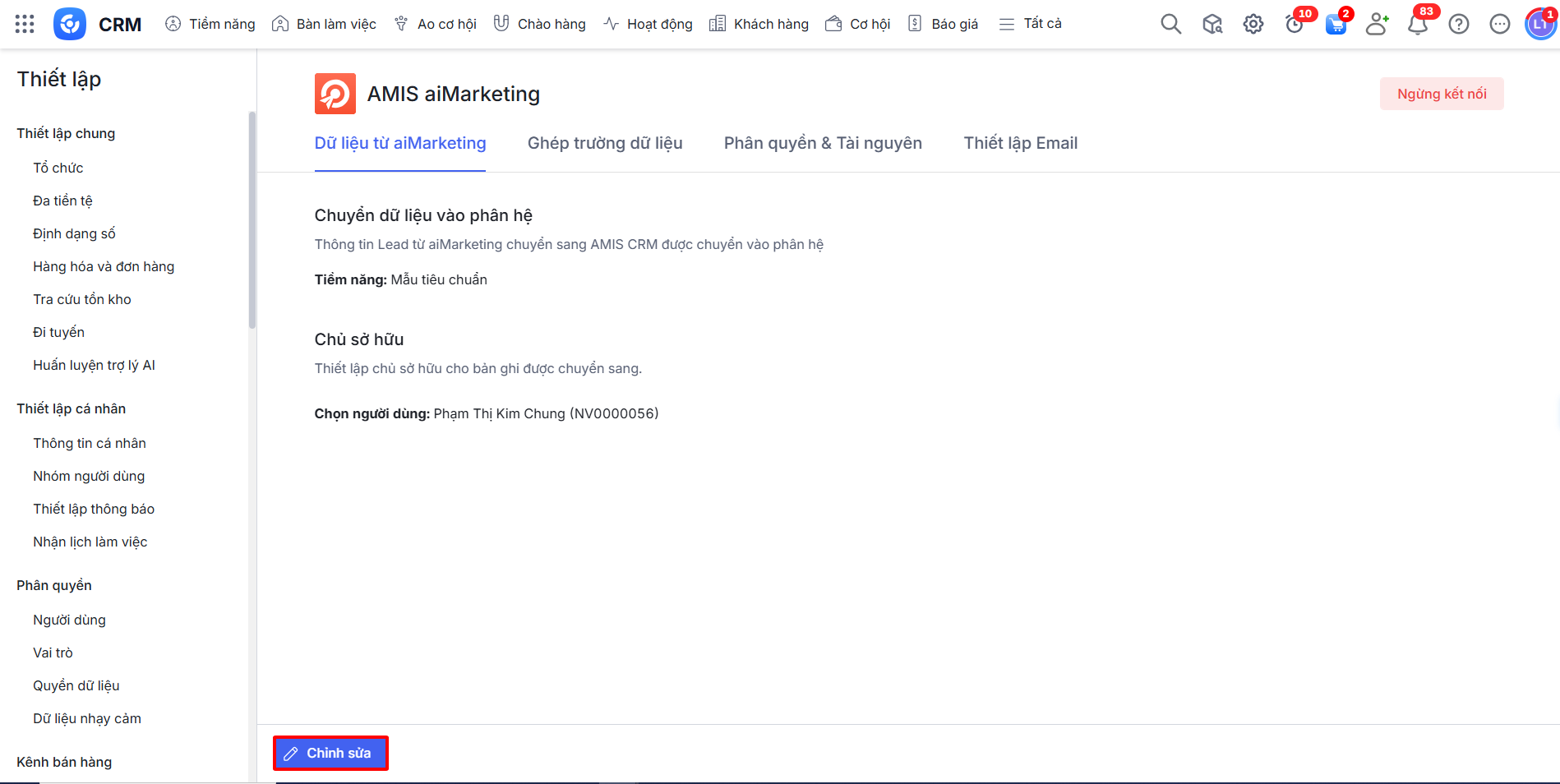Image resolution: width=1560 pixels, height=784 pixels.
Task: Open the settings gear icon
Action: (1253, 25)
